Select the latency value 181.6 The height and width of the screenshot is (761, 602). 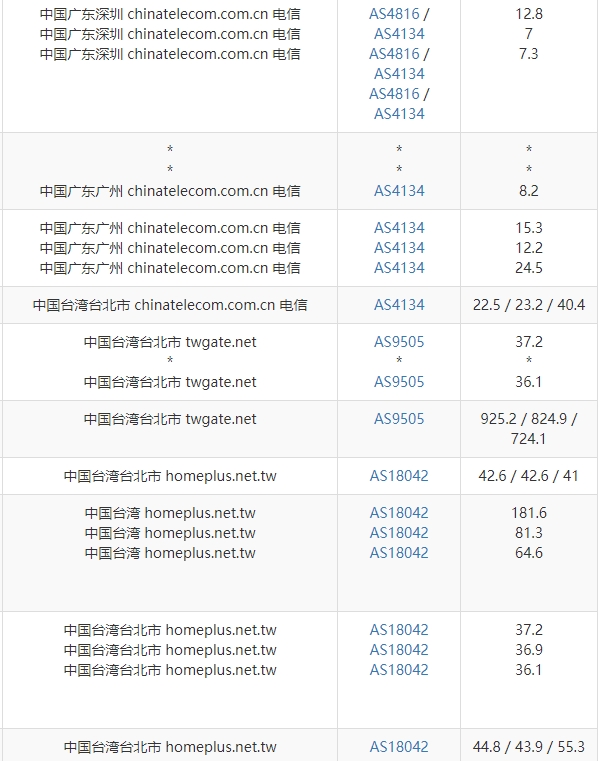click(x=529, y=513)
